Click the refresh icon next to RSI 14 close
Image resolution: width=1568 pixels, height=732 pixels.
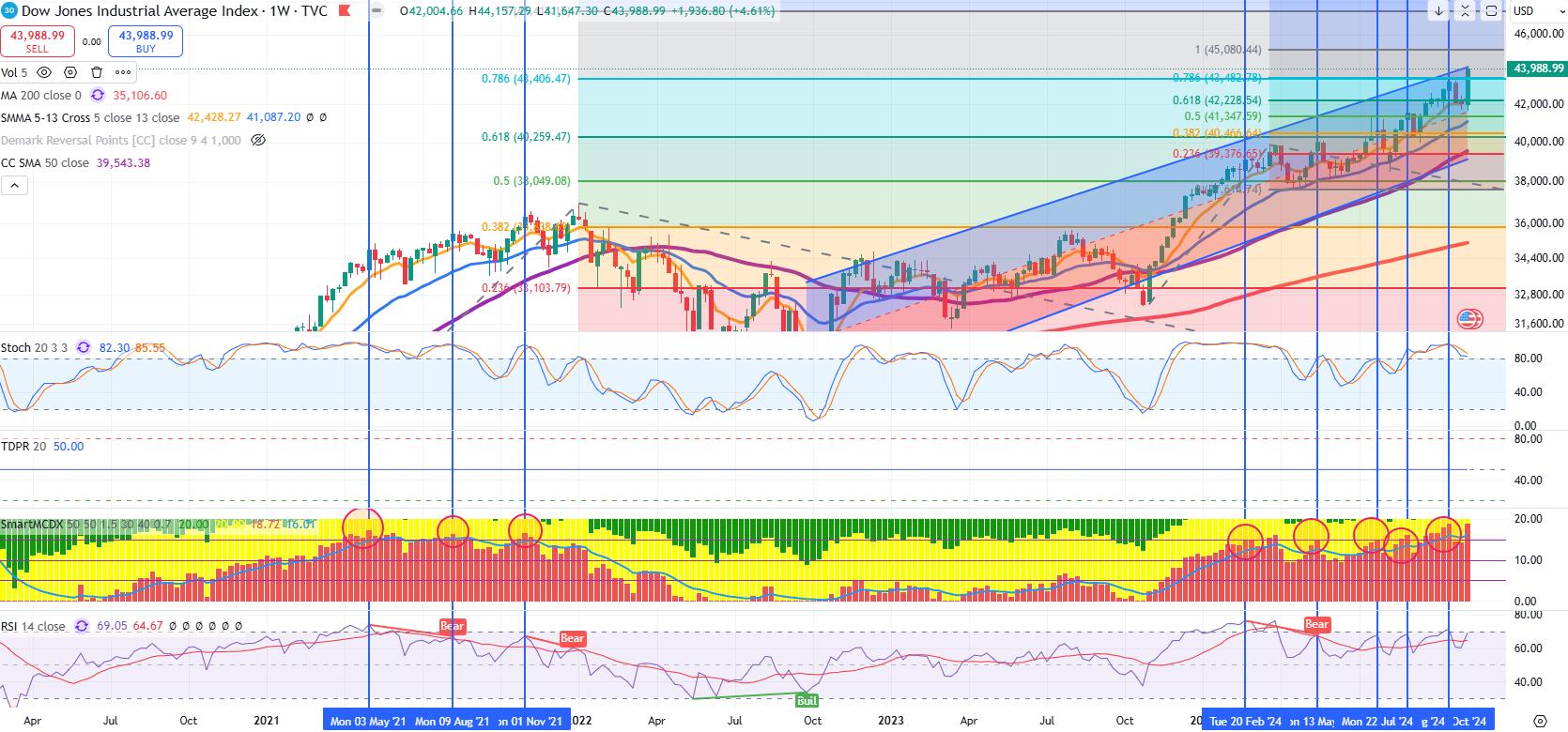point(81,626)
